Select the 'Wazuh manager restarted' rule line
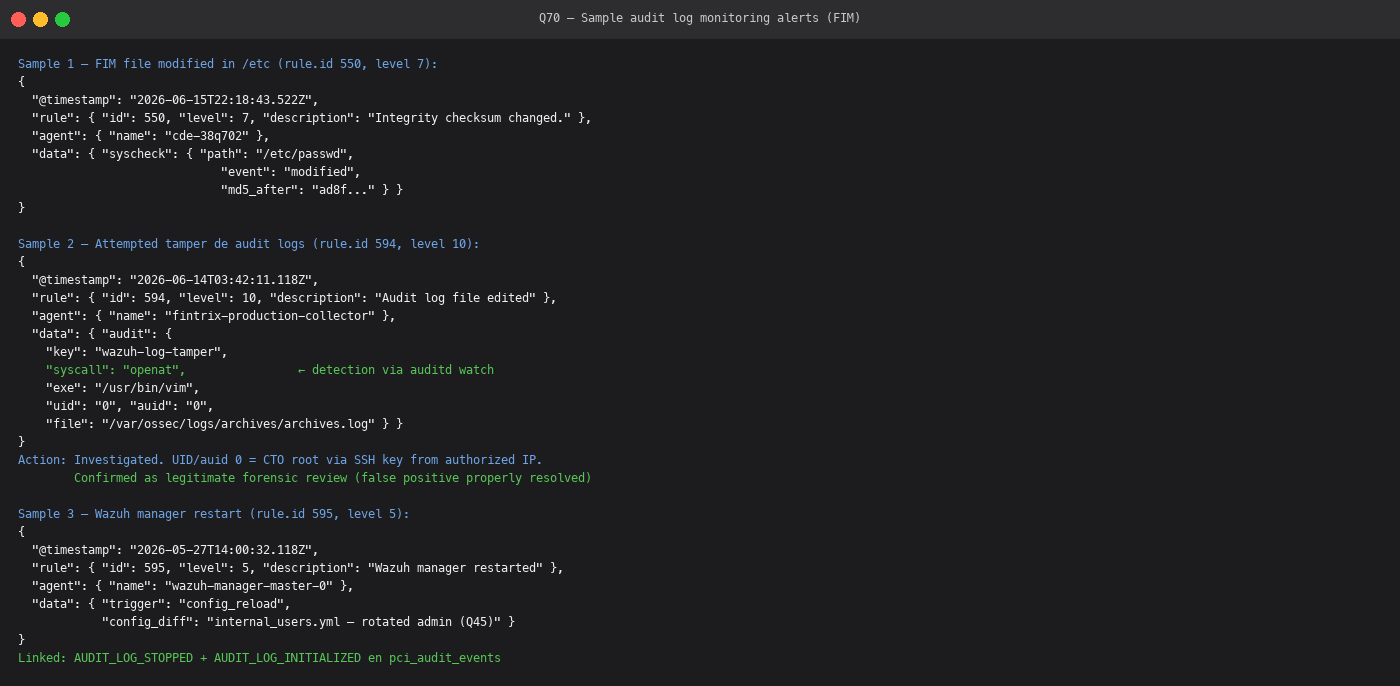This screenshot has width=1400, height=686. 298,568
